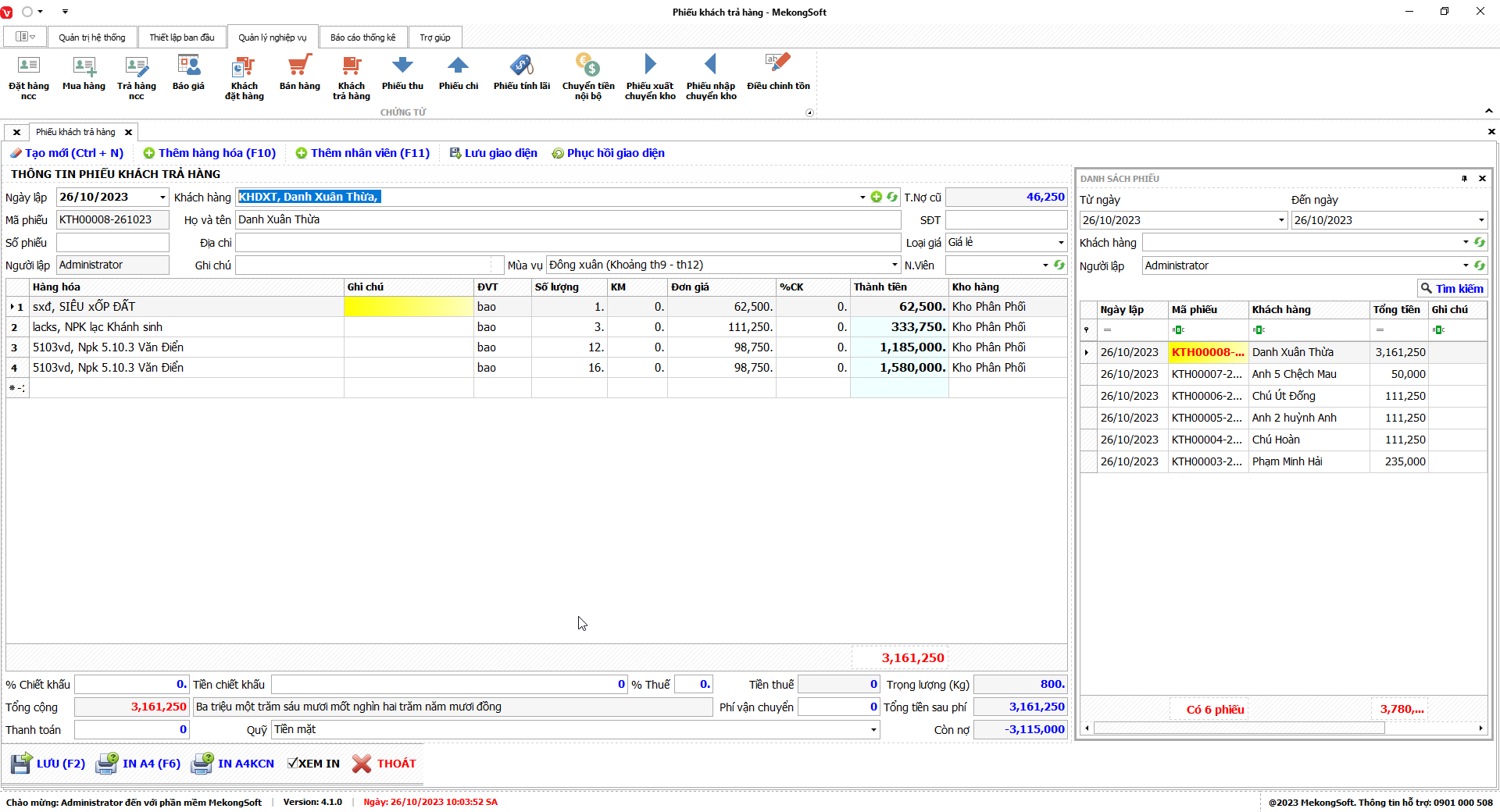Open the Mùa vụ dropdown
1500x812 pixels.
coord(895,265)
